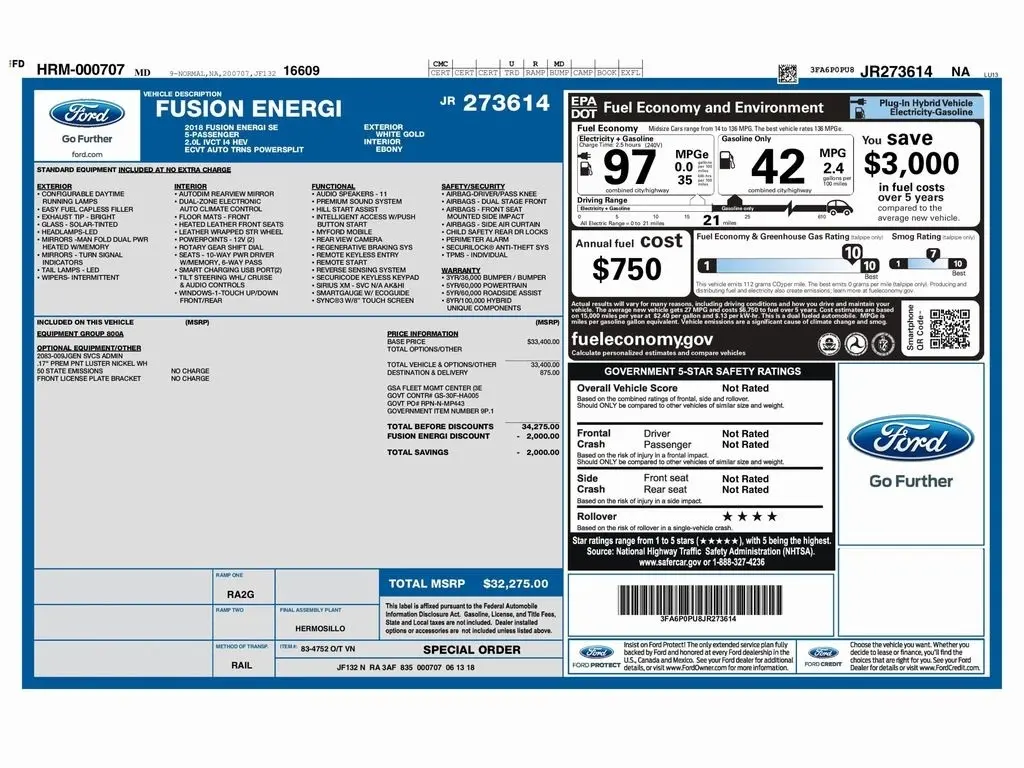1024x768 pixels.
Task: Click the PRICE INFORMATION heading
Action: (x=423, y=334)
